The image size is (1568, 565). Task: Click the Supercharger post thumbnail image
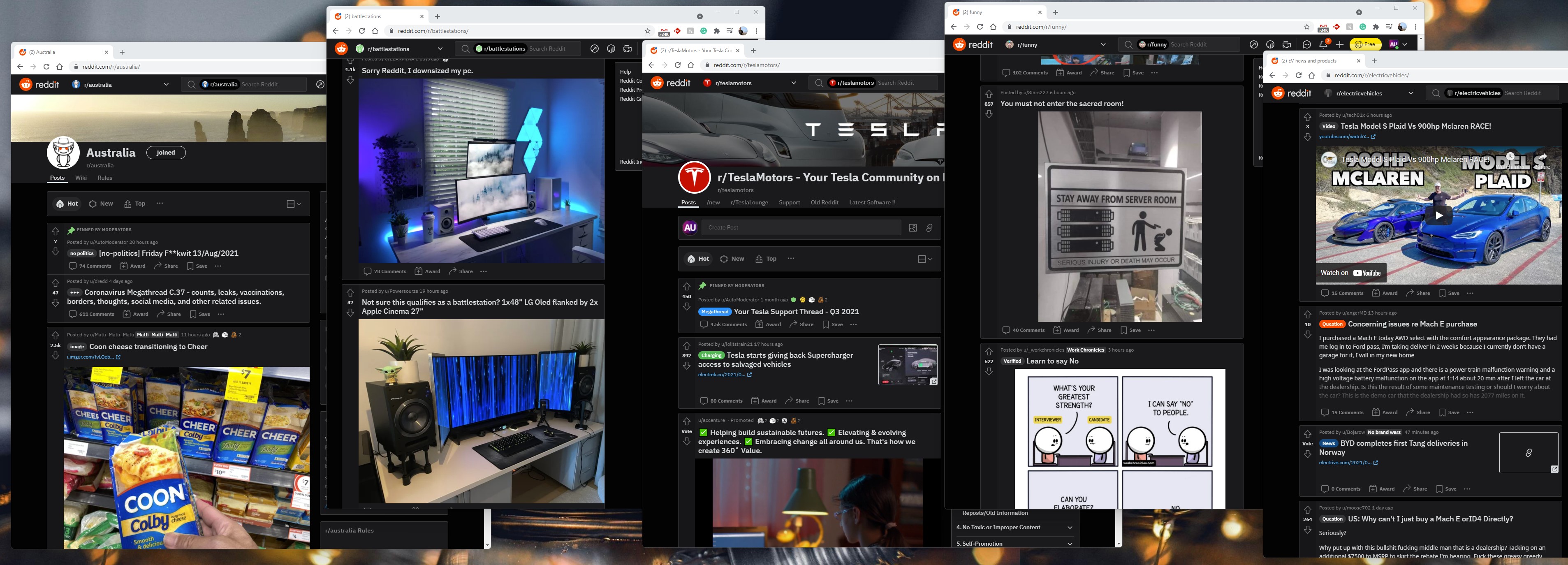(x=908, y=365)
